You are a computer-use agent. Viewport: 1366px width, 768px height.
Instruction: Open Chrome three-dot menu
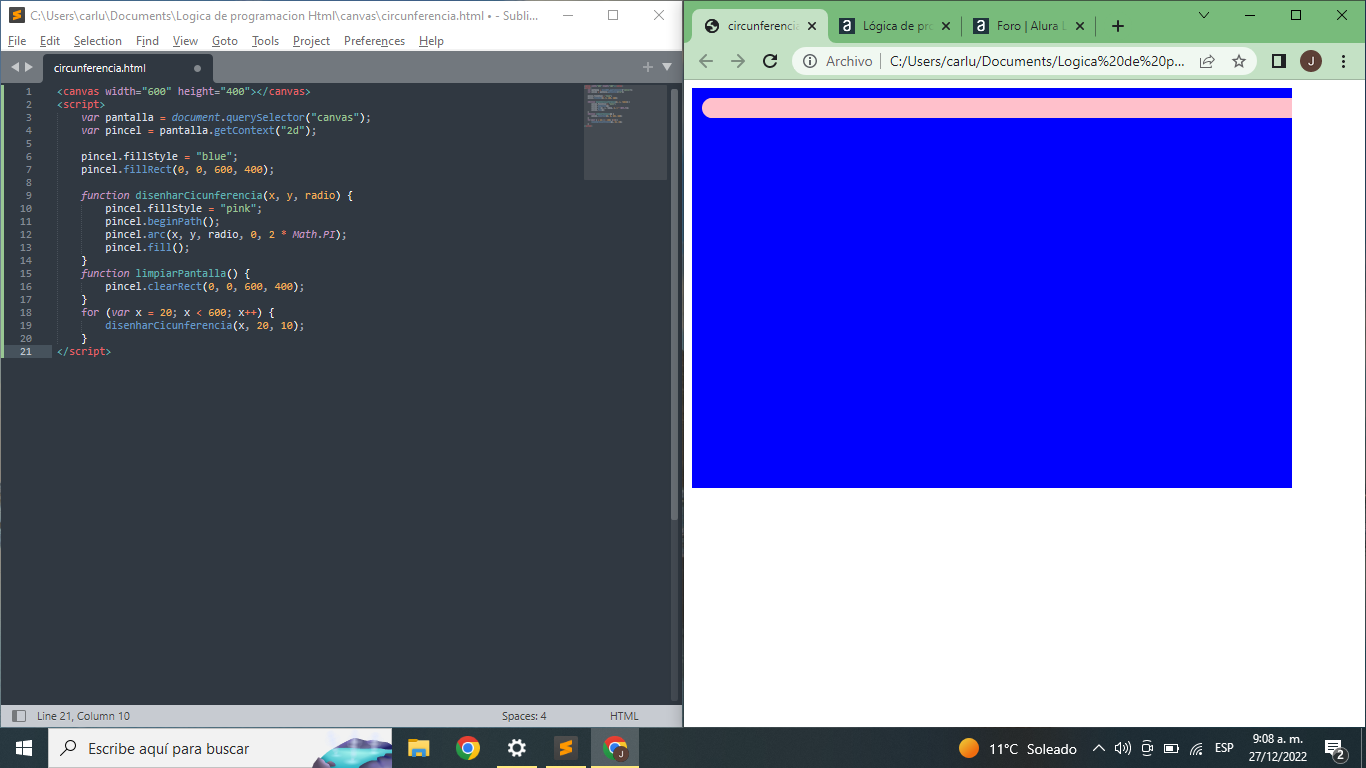pyautogui.click(x=1343, y=61)
